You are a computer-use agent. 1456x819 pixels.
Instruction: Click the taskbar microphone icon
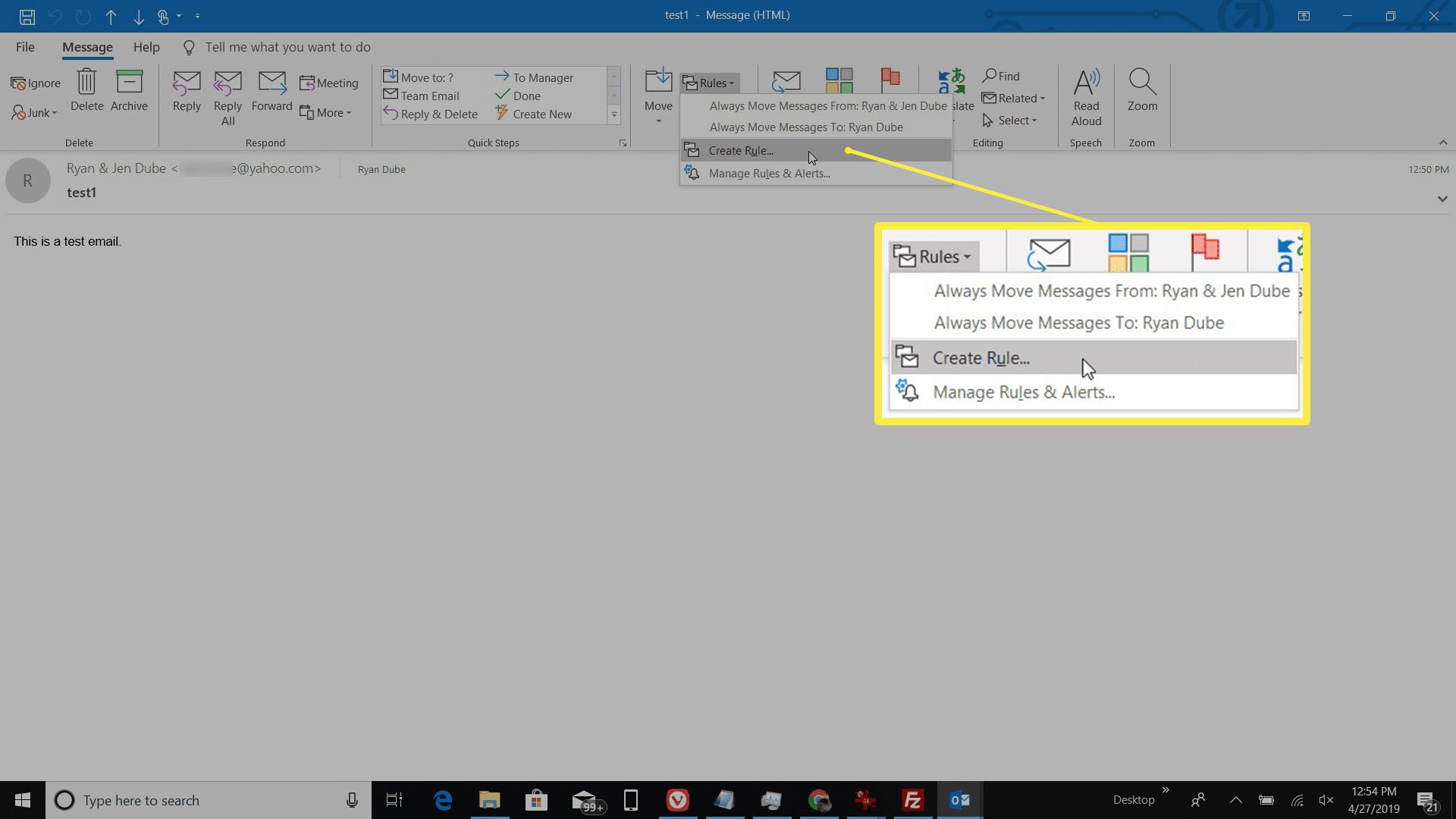(x=352, y=800)
